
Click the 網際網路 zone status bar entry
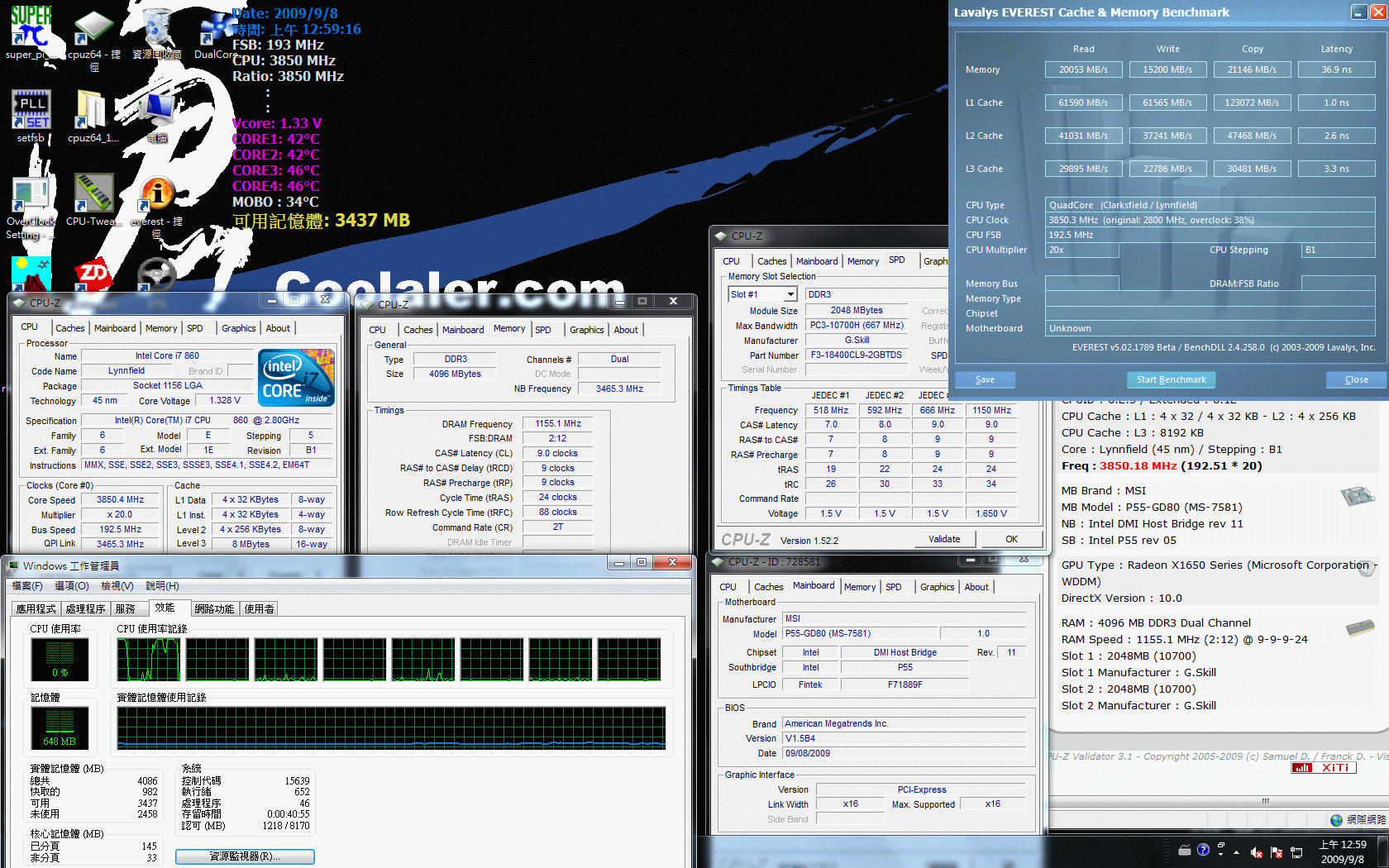coord(1358,820)
